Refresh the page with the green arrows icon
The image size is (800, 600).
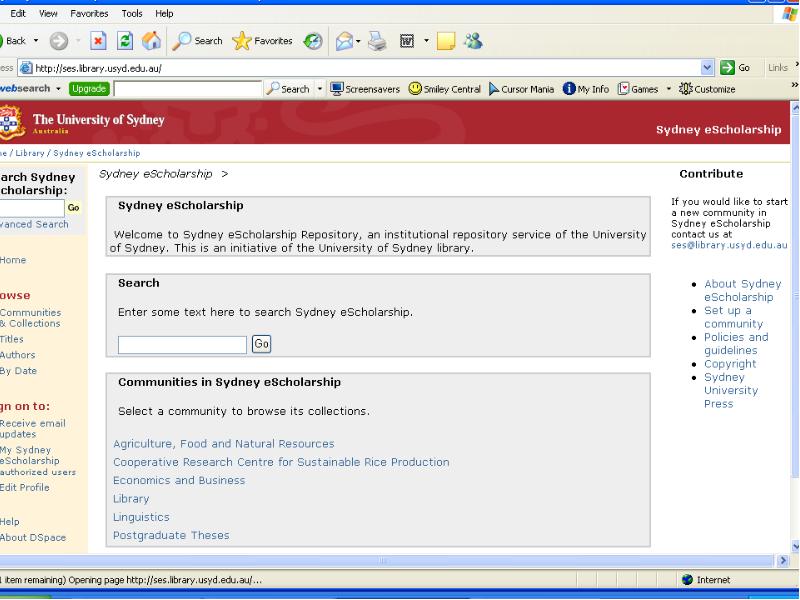point(125,41)
